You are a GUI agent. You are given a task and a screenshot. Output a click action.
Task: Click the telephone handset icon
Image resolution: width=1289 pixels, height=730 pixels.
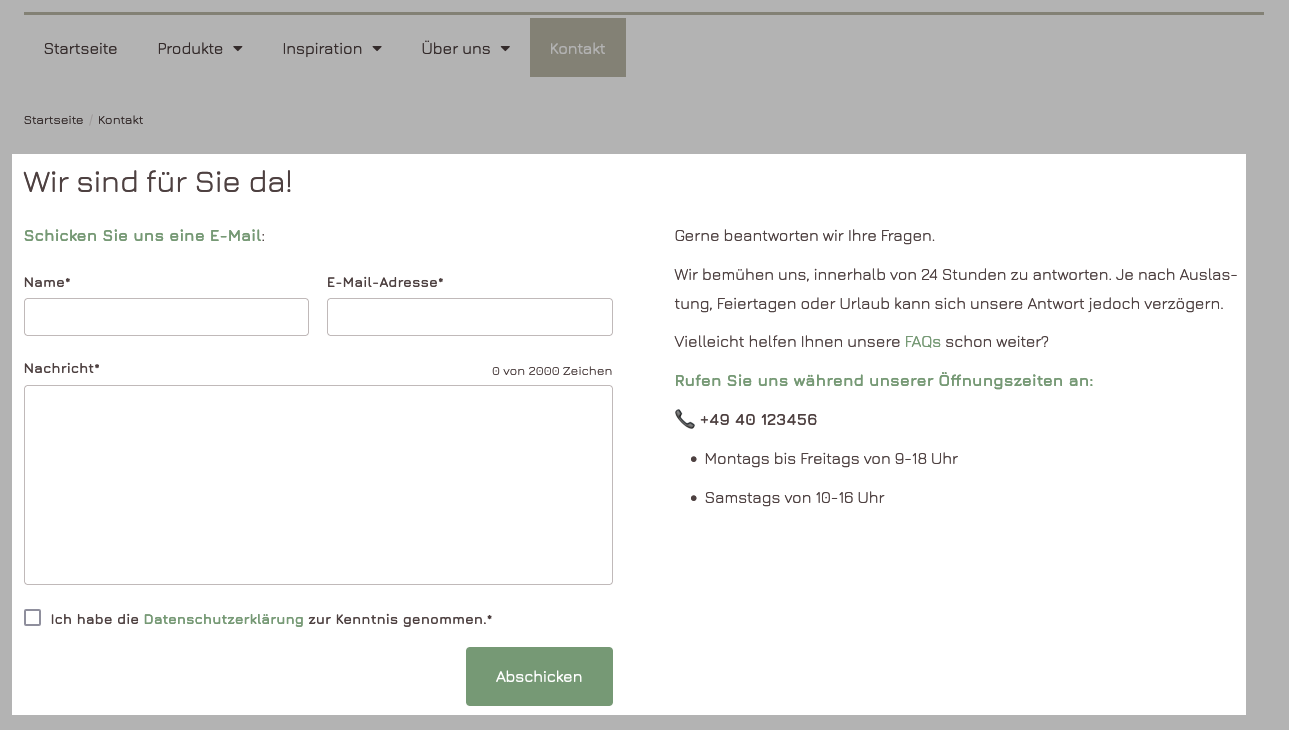[684, 420]
